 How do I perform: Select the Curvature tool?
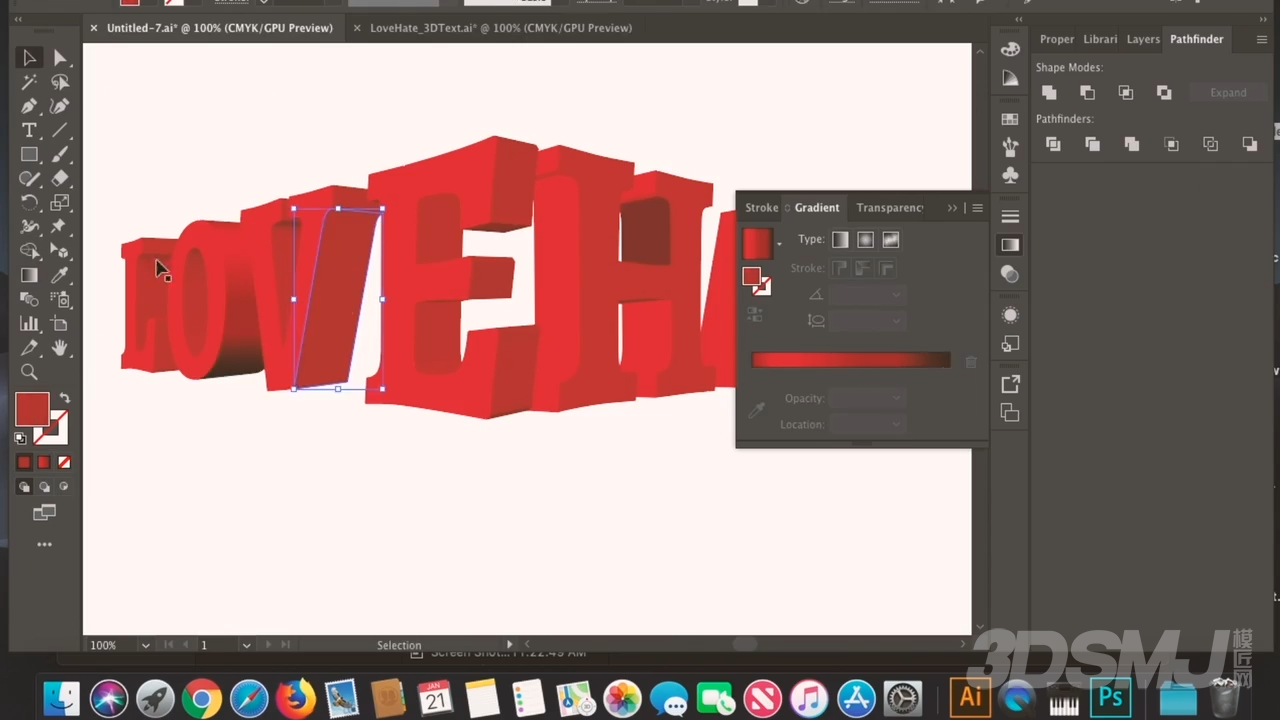click(x=60, y=106)
